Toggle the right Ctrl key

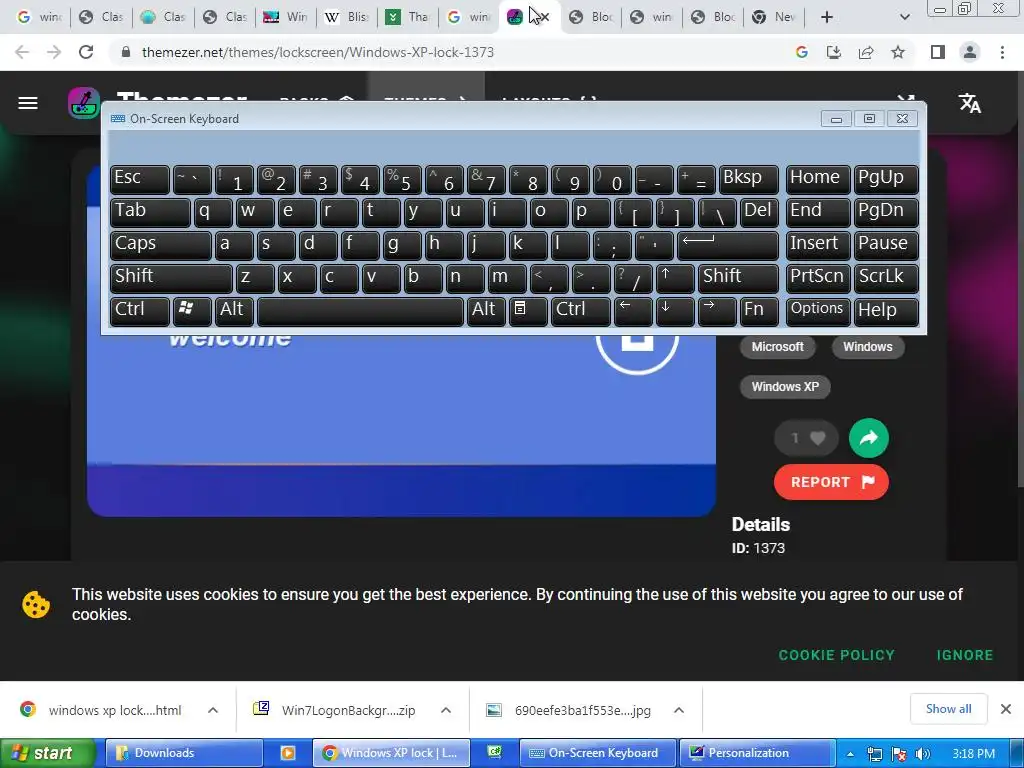pyautogui.click(x=581, y=311)
